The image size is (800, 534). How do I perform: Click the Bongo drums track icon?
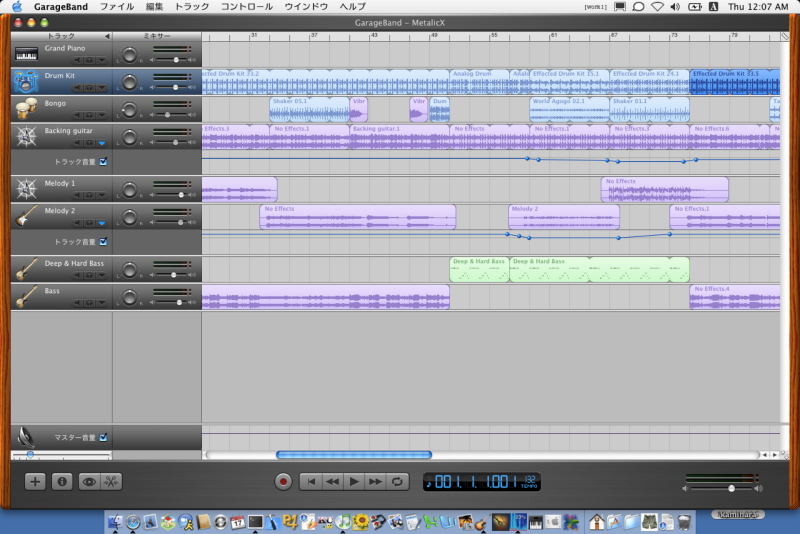[x=27, y=108]
